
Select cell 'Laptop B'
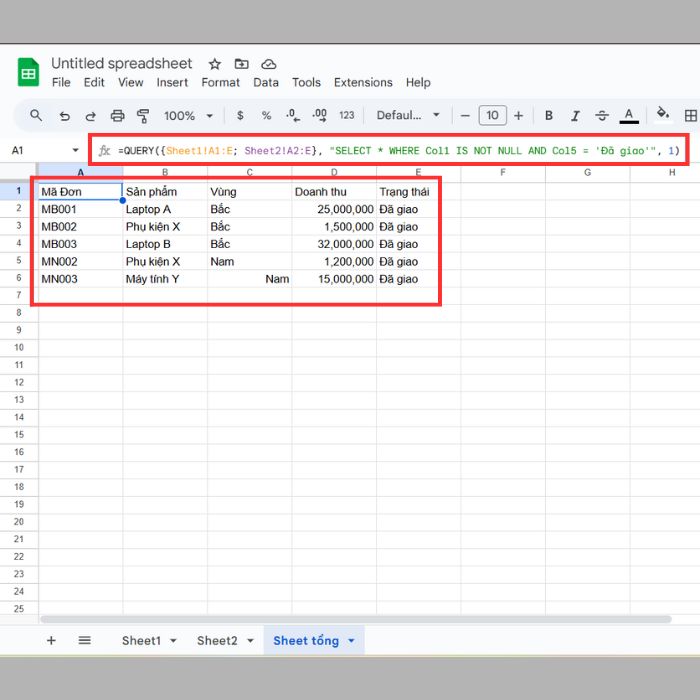(x=165, y=244)
